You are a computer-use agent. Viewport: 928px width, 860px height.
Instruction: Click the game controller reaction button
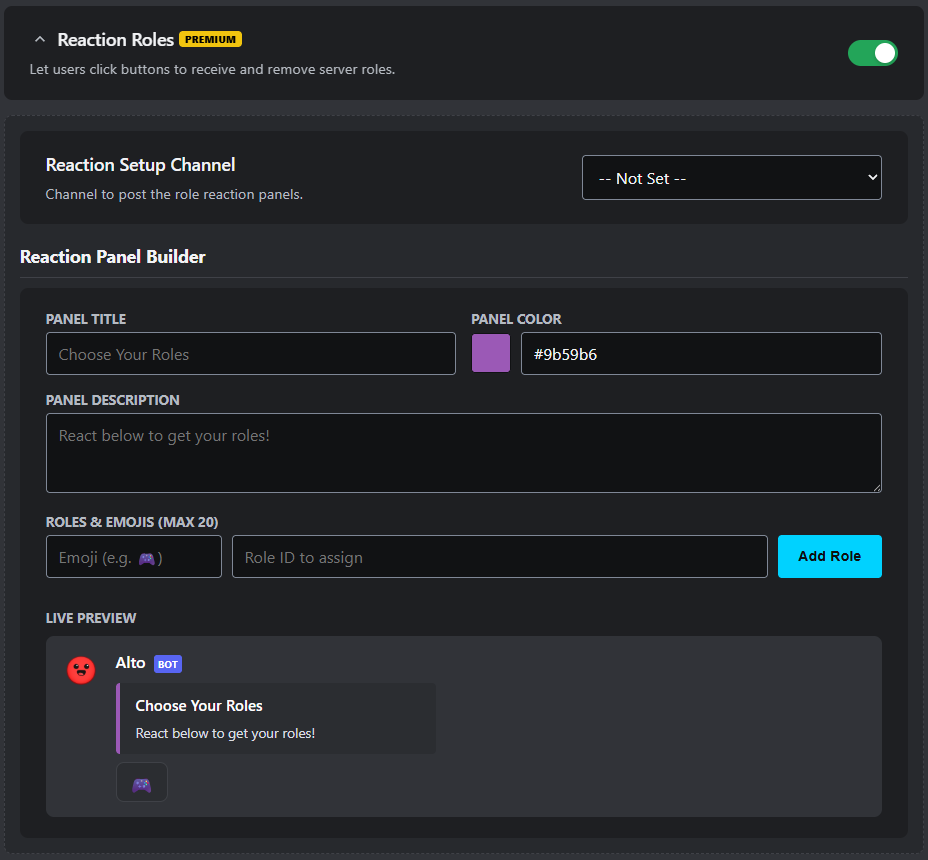[x=142, y=782]
